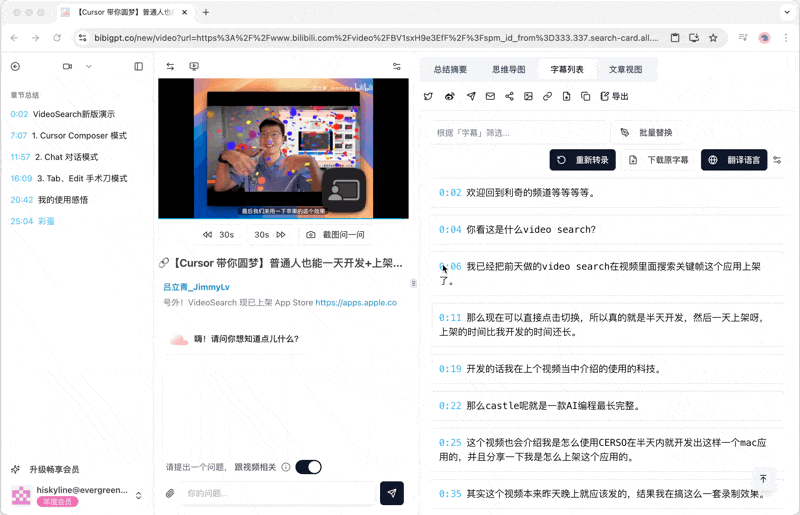Click the 年度会员 badge
800x515 pixels.
[x=57, y=502]
